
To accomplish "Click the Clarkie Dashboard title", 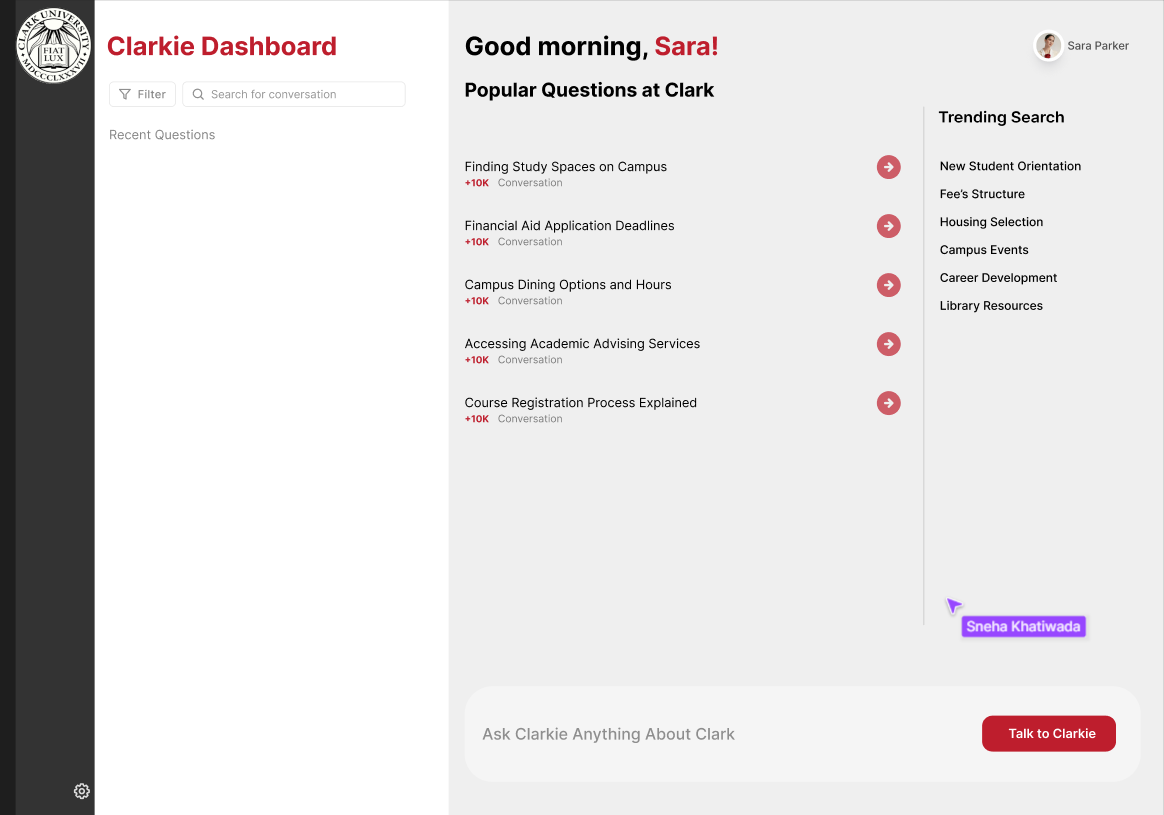I will click(222, 46).
